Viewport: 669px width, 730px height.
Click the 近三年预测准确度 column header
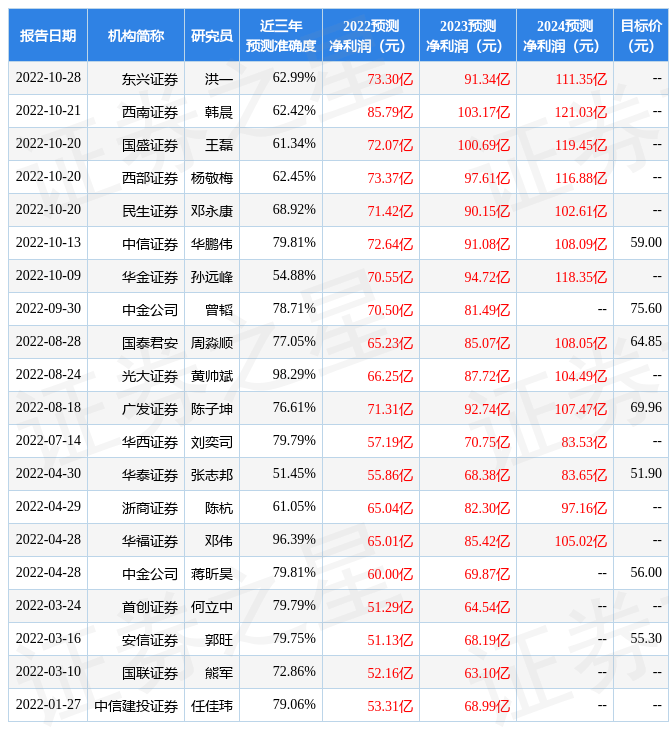(x=281, y=35)
